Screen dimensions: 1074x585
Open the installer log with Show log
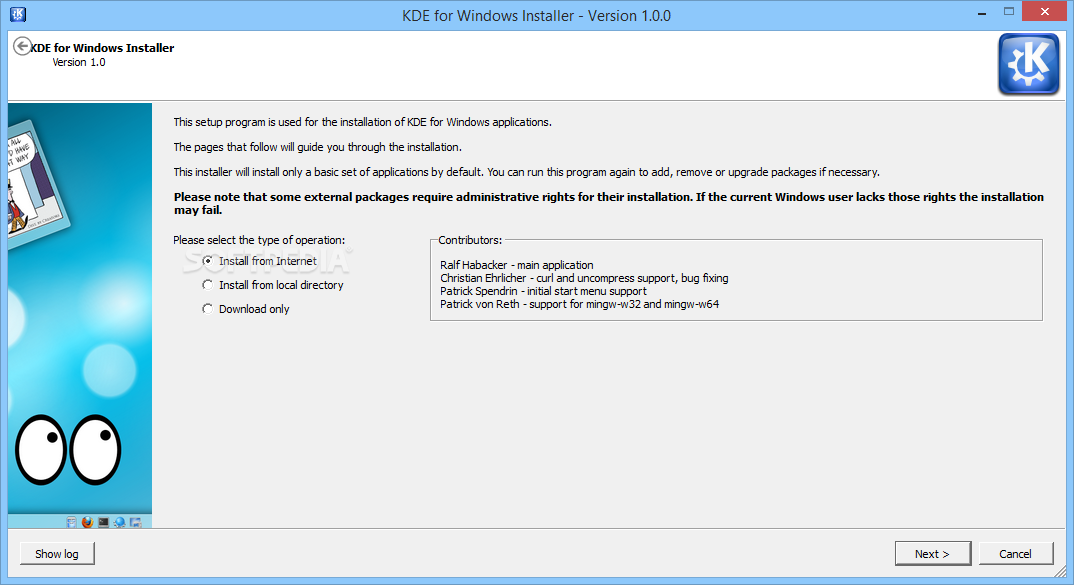point(57,553)
